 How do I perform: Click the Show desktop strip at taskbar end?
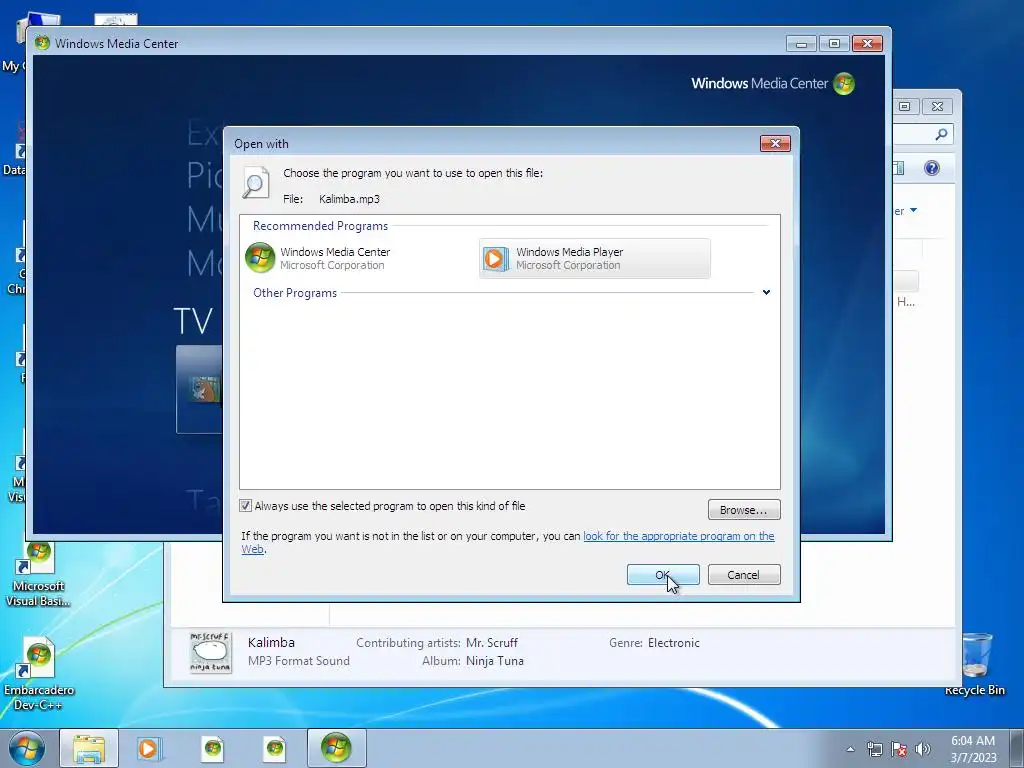1017,748
